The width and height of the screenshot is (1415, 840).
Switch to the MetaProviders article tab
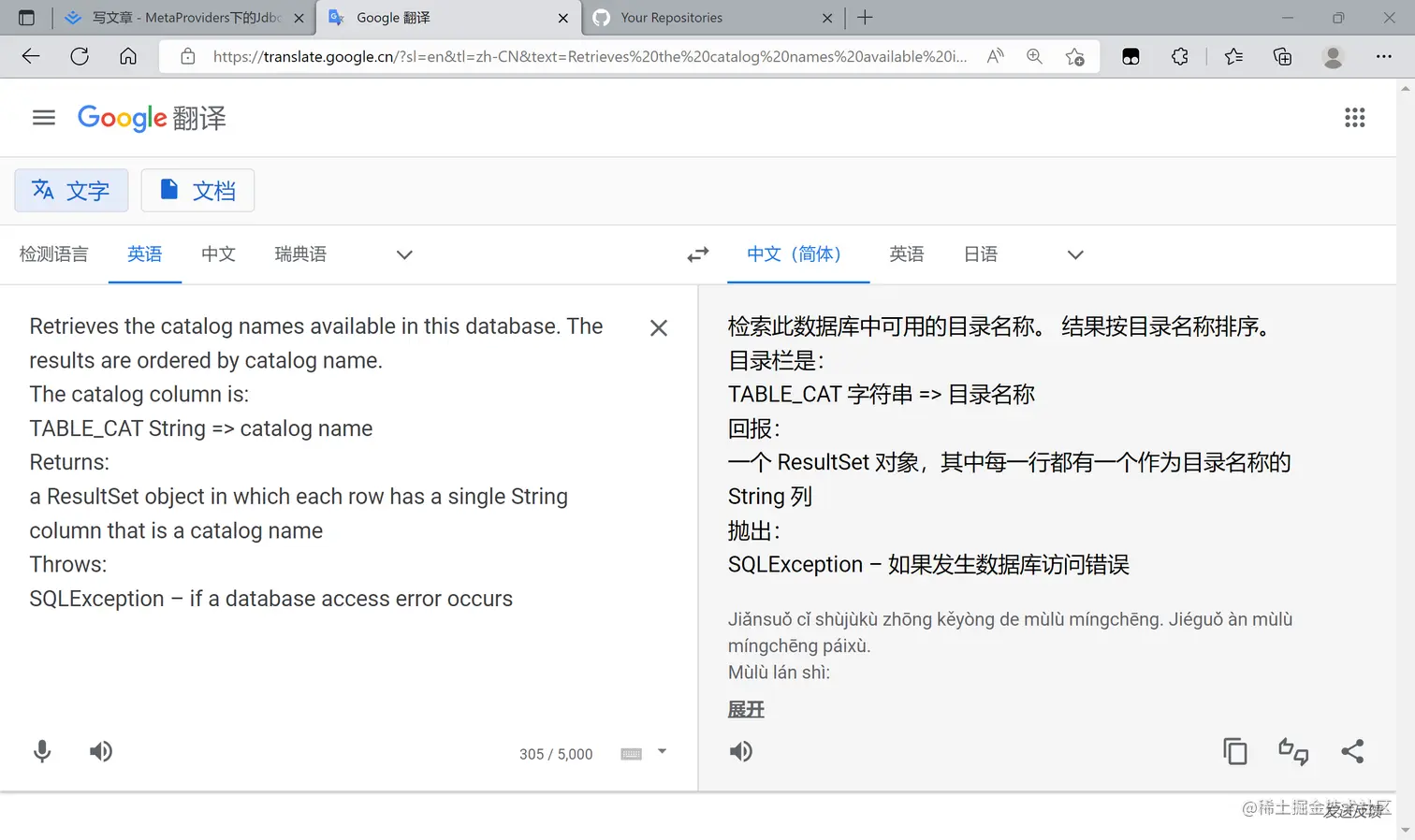[x=184, y=18]
